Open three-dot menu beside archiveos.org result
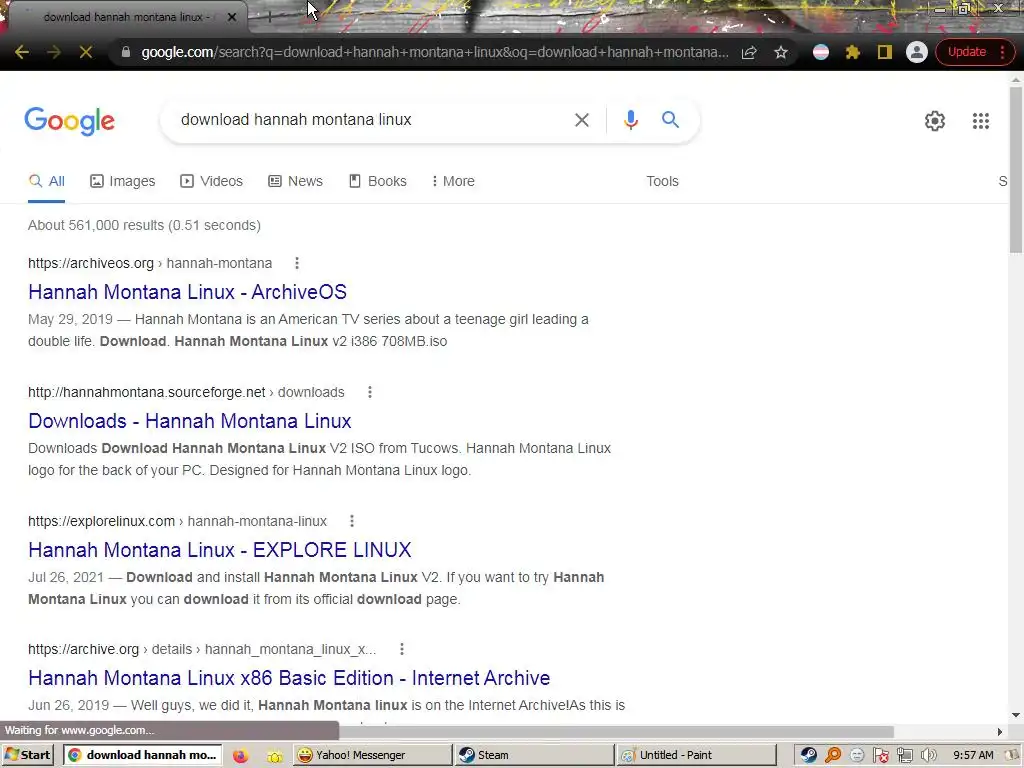This screenshot has width=1024, height=768. point(297,263)
